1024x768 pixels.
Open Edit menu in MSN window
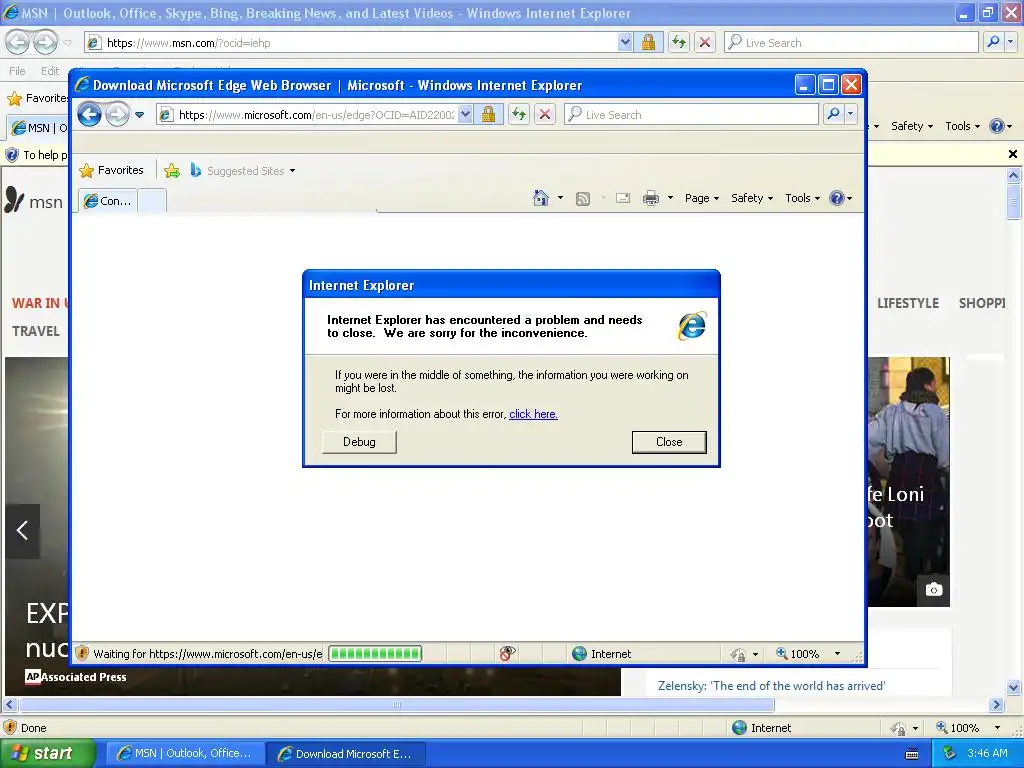coord(50,71)
